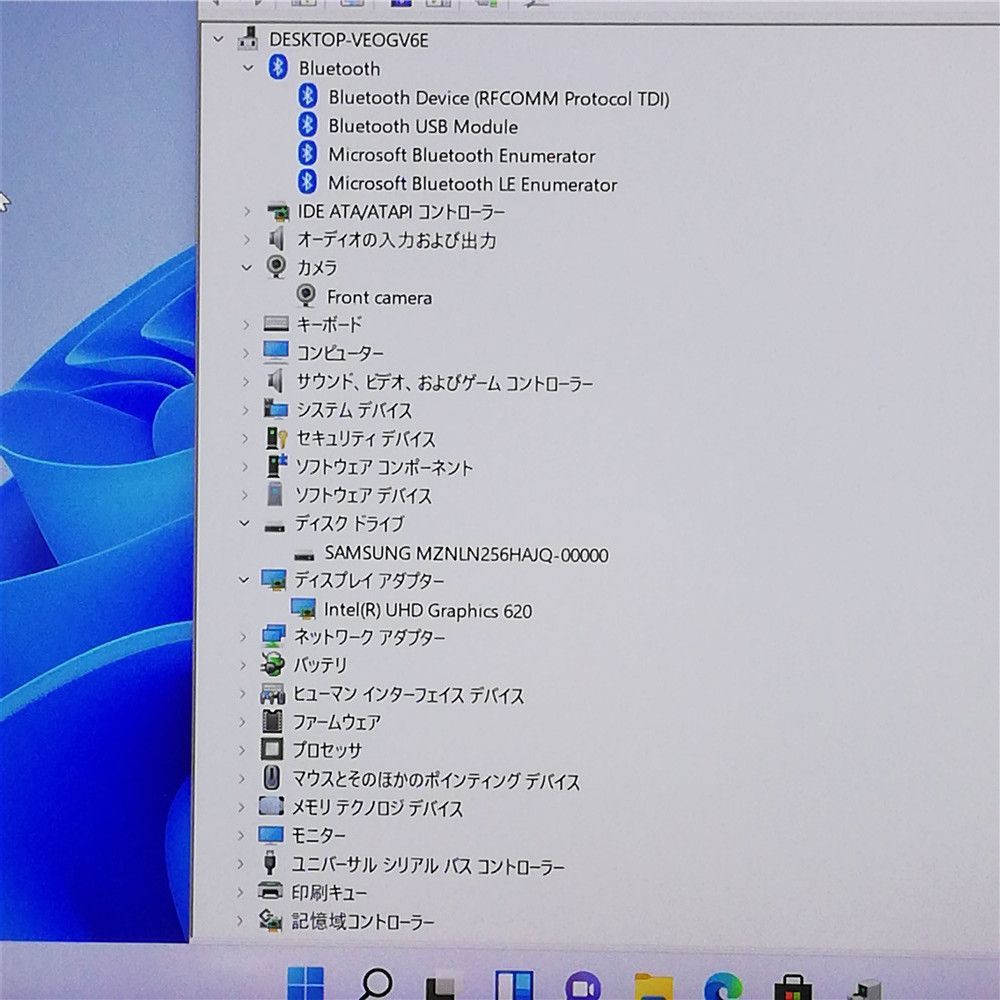This screenshot has height=1000, width=1000.
Task: Expand オーディオの入力および出力 category
Action: (247, 240)
